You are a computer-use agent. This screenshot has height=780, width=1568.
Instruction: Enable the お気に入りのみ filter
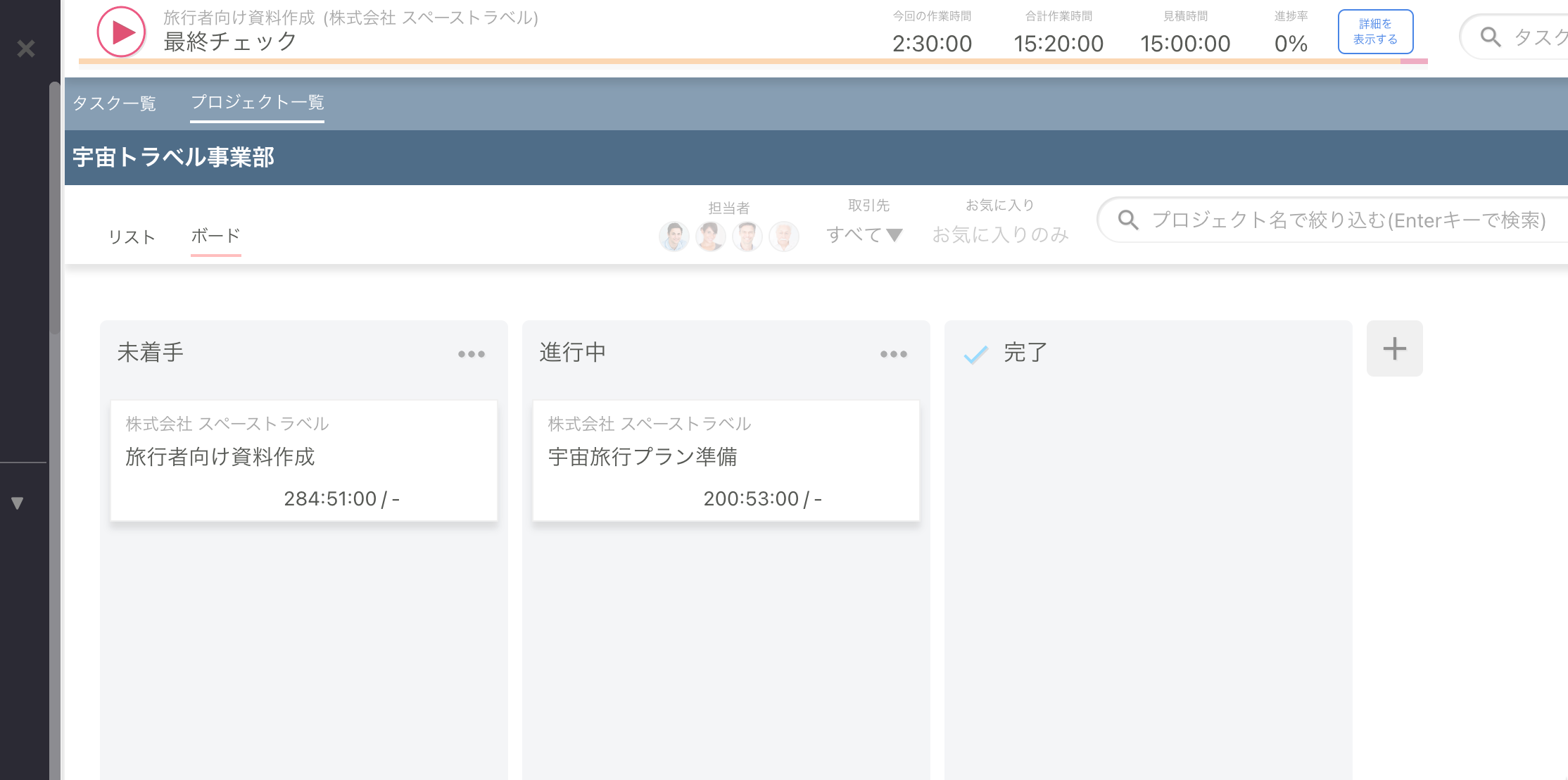(x=1002, y=234)
